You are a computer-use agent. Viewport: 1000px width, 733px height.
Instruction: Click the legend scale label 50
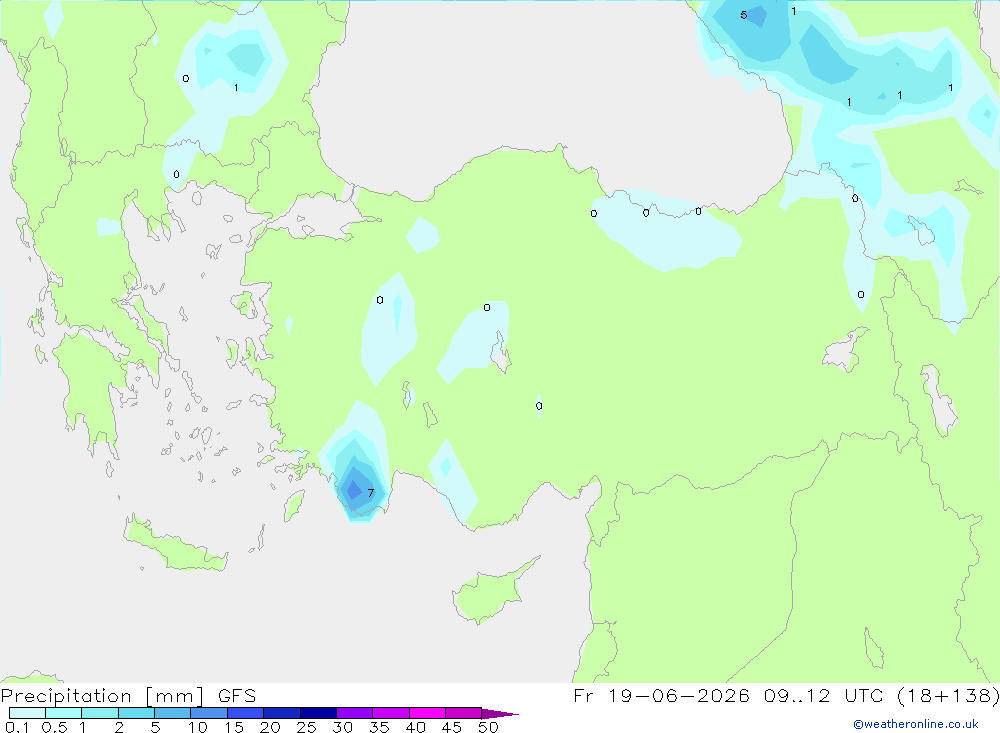click(x=489, y=727)
